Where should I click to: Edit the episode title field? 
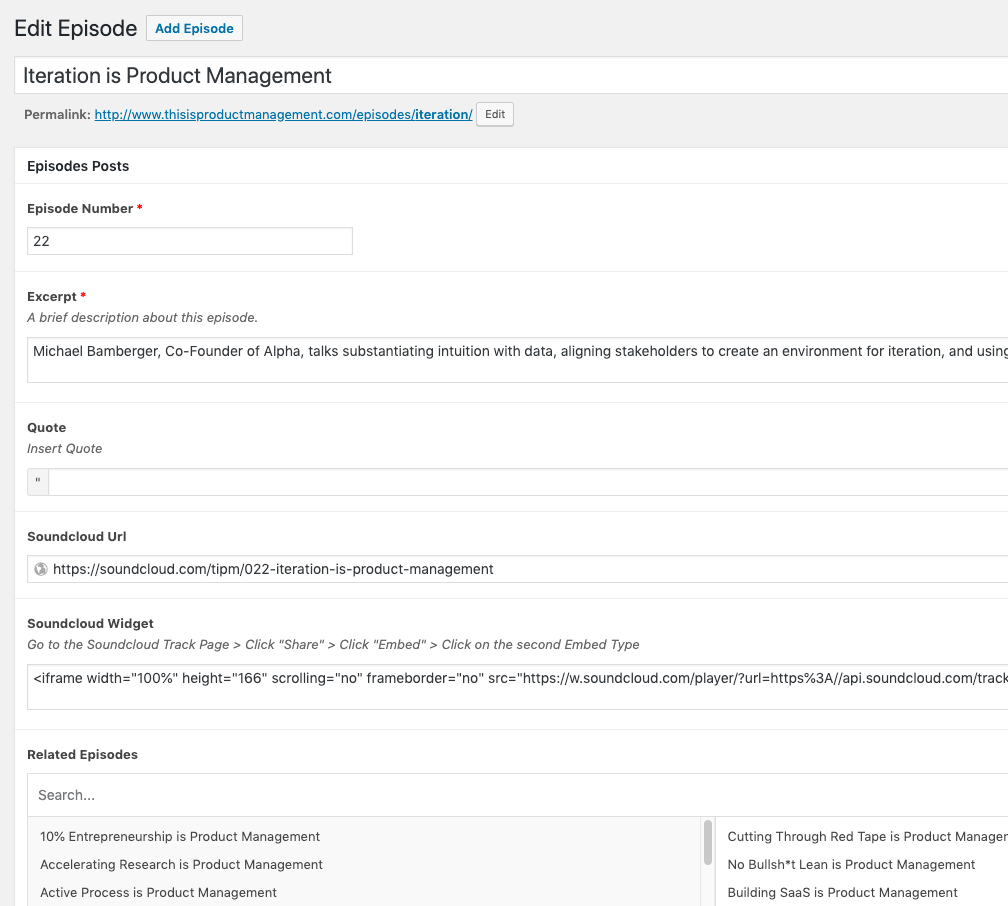point(511,75)
